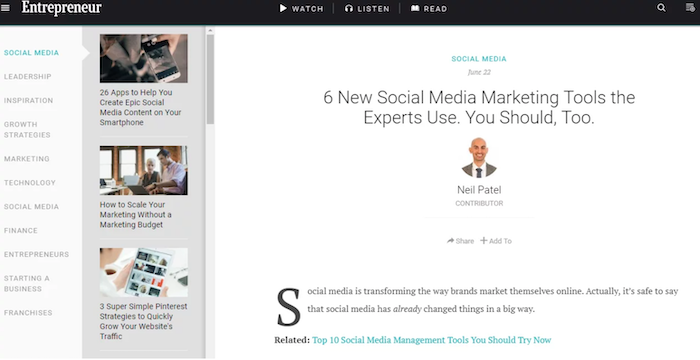Click the article list scrollbar thumb

pyautogui.click(x=210, y=80)
